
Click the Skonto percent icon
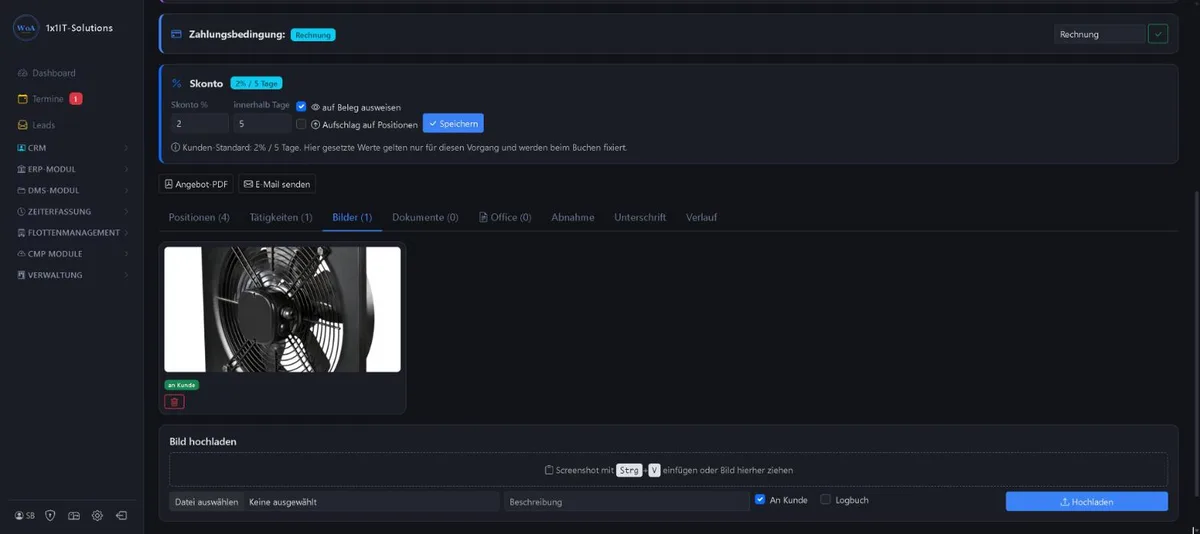click(x=176, y=83)
